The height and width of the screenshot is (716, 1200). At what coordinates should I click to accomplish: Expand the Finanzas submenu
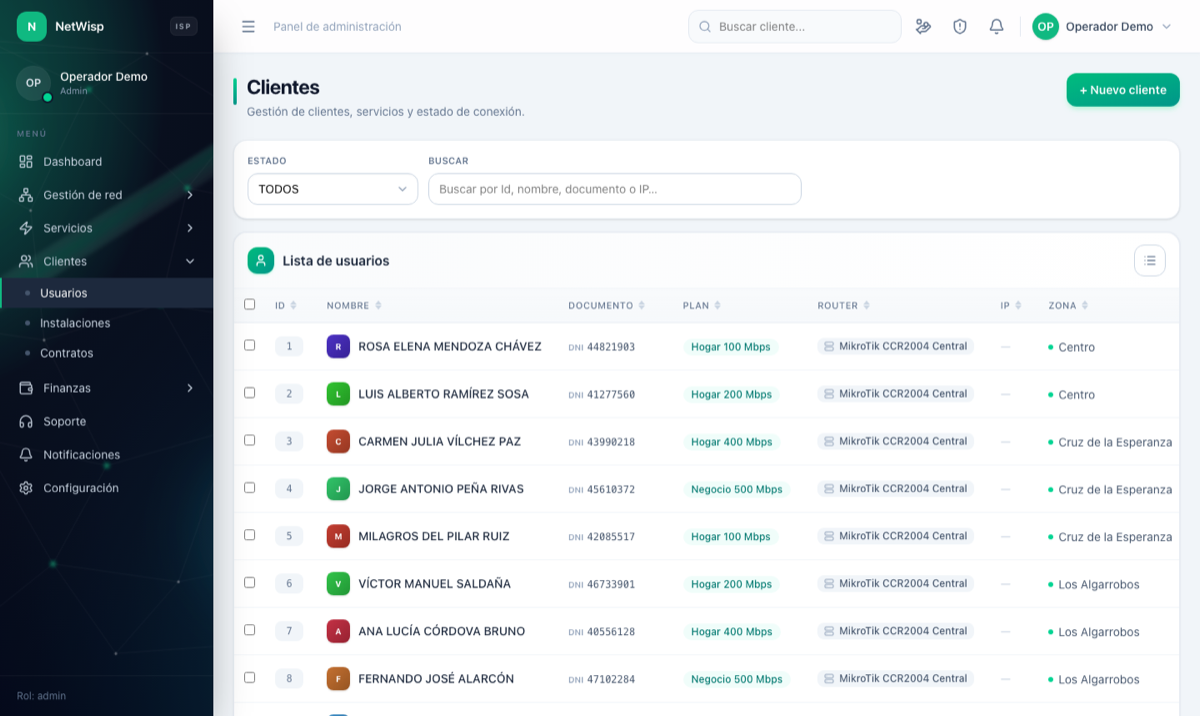pyautogui.click(x=106, y=388)
